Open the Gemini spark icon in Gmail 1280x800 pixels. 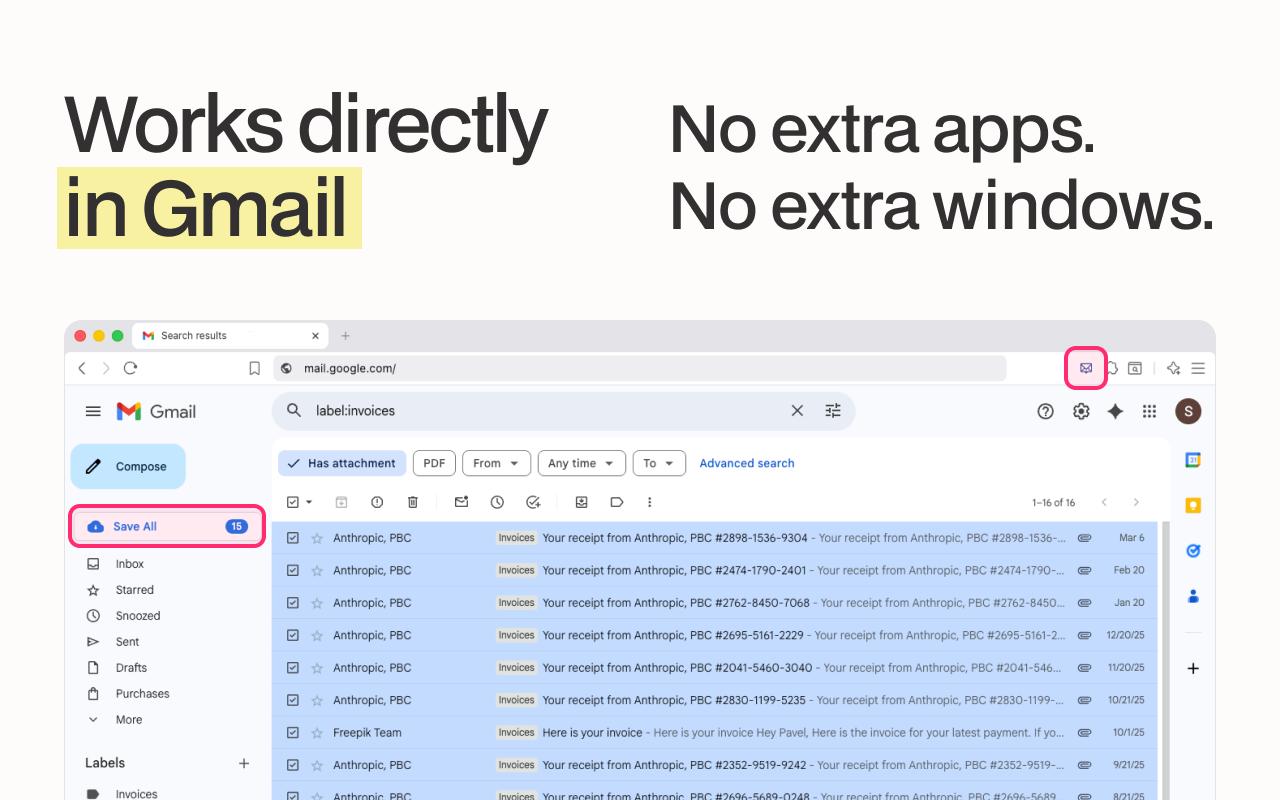(x=1115, y=411)
